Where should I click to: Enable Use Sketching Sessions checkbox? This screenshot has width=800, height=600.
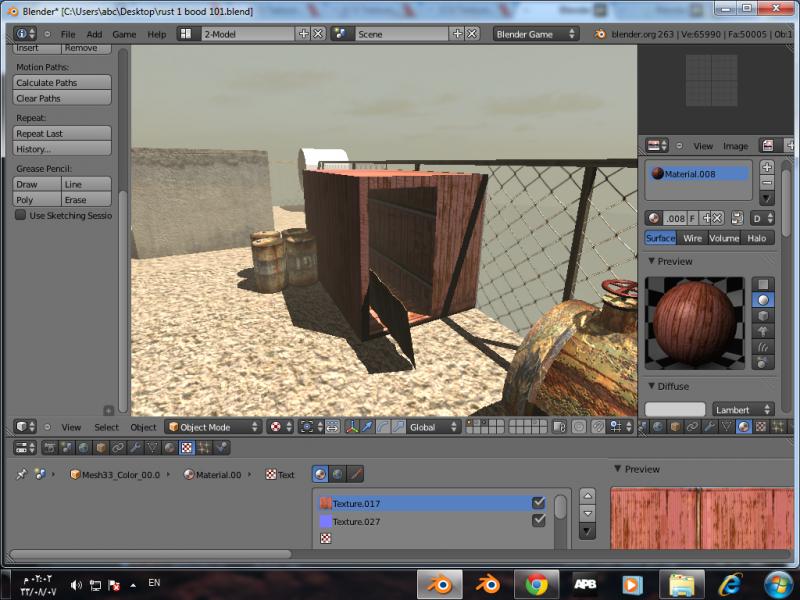20,215
